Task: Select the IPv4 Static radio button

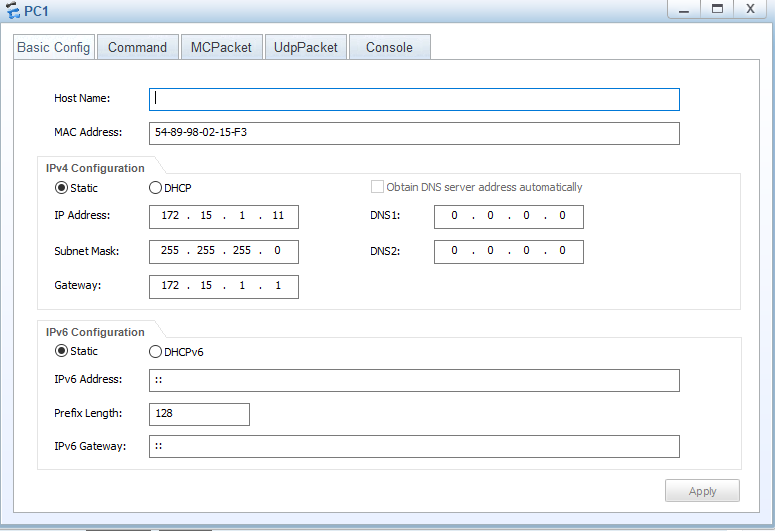Action: pos(61,187)
